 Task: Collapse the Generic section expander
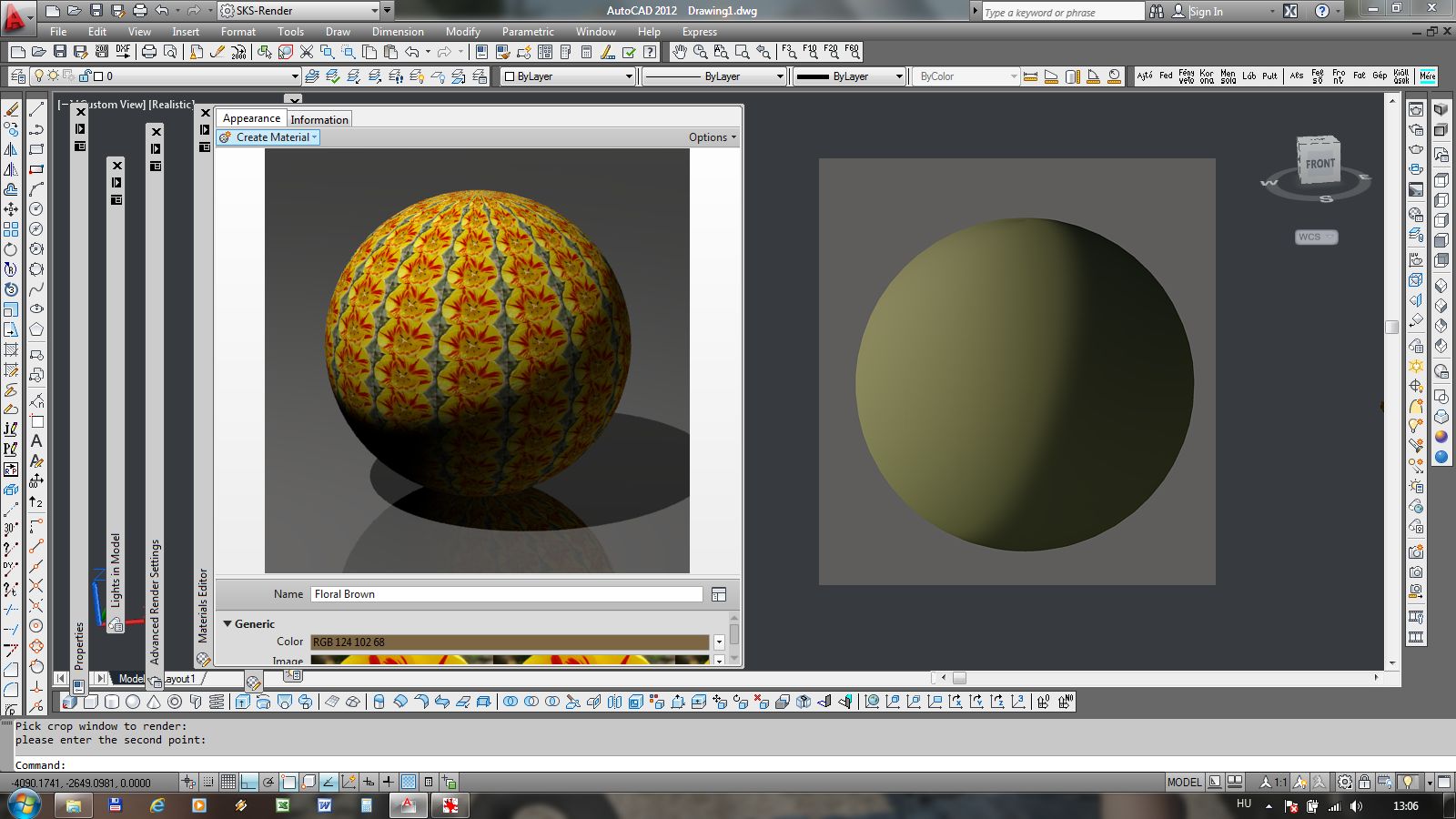coord(227,624)
